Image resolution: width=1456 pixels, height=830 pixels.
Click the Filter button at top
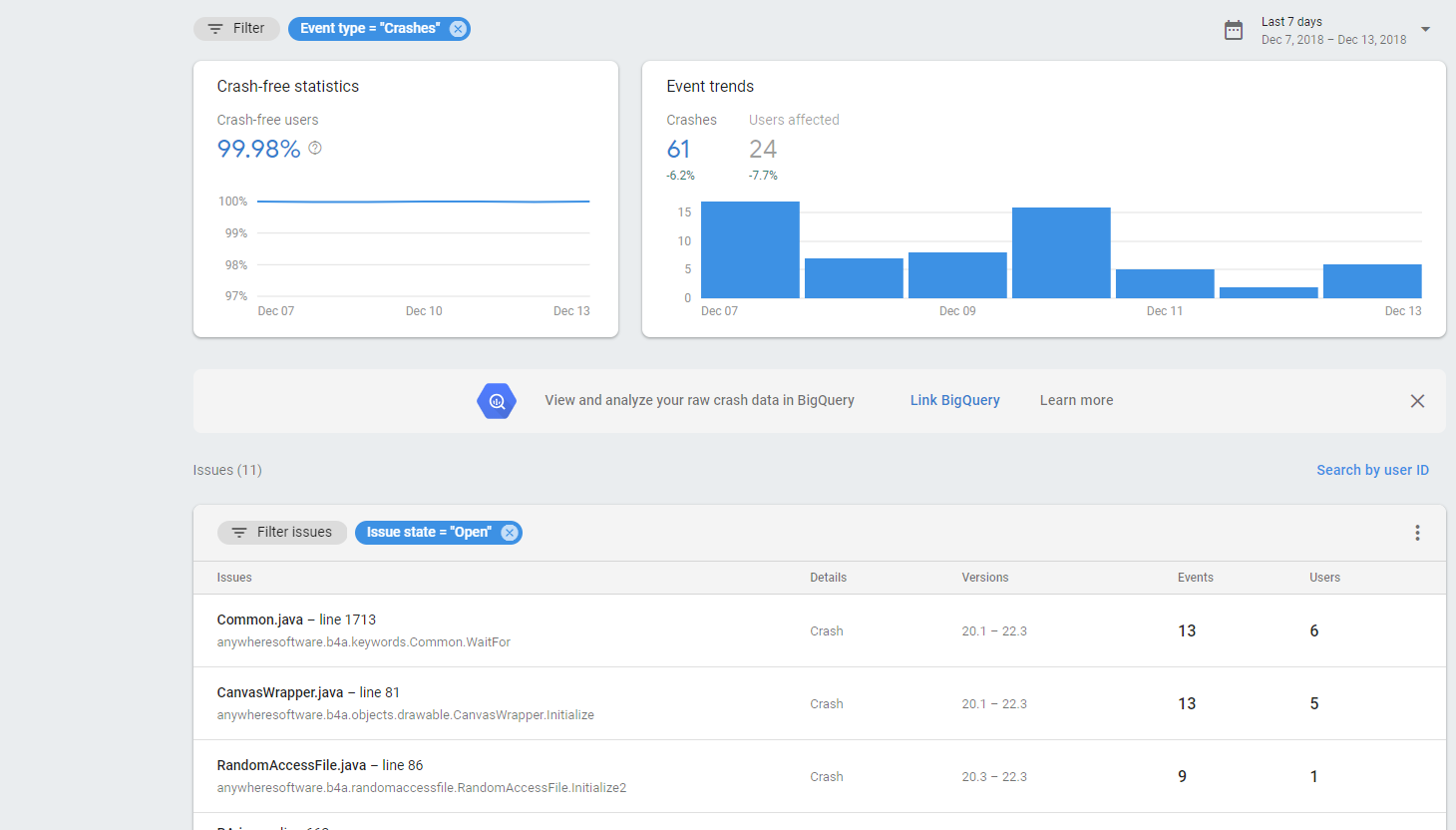point(236,29)
